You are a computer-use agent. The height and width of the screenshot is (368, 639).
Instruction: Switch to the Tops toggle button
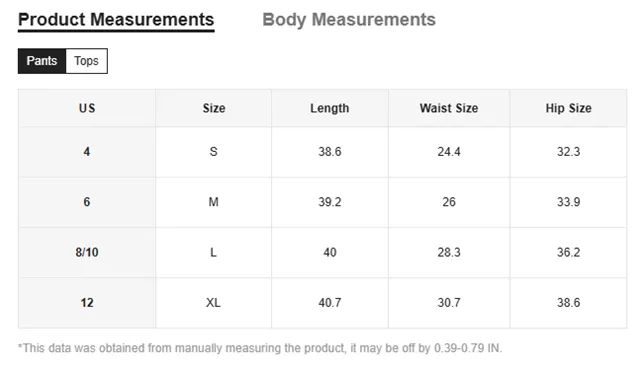coord(86,61)
